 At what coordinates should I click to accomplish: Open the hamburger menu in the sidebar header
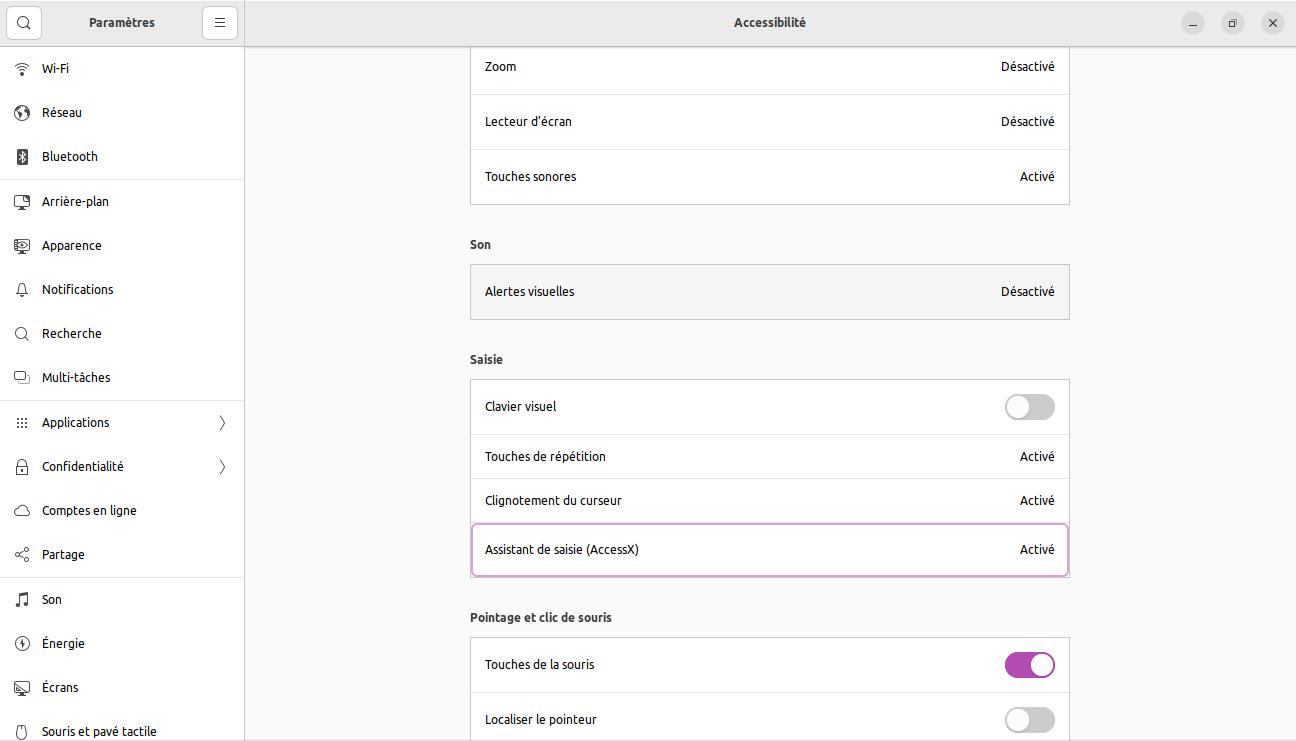click(220, 22)
